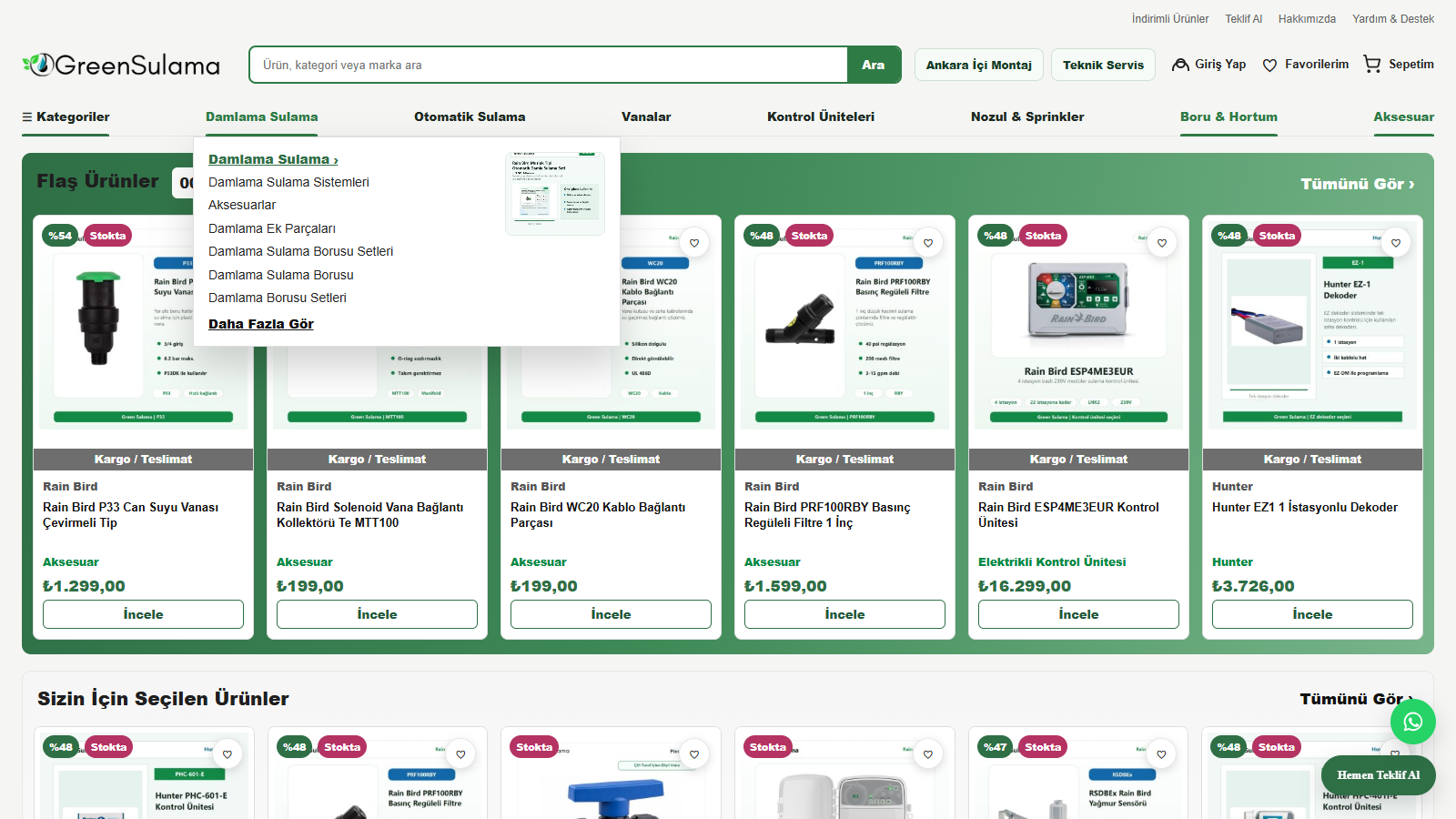
Task: Favorite the RSDBEx Rain Bird Yağmur Sensörü
Action: coord(1161,754)
